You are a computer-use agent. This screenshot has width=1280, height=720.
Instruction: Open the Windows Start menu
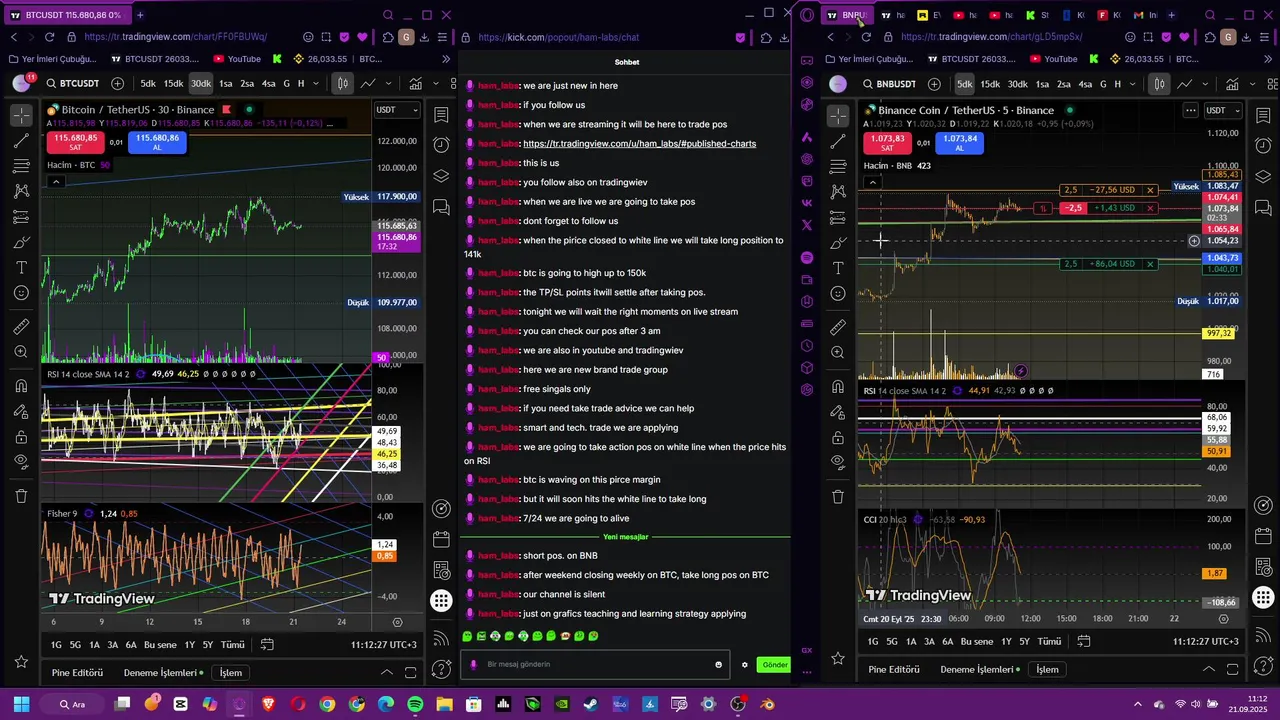(x=21, y=704)
